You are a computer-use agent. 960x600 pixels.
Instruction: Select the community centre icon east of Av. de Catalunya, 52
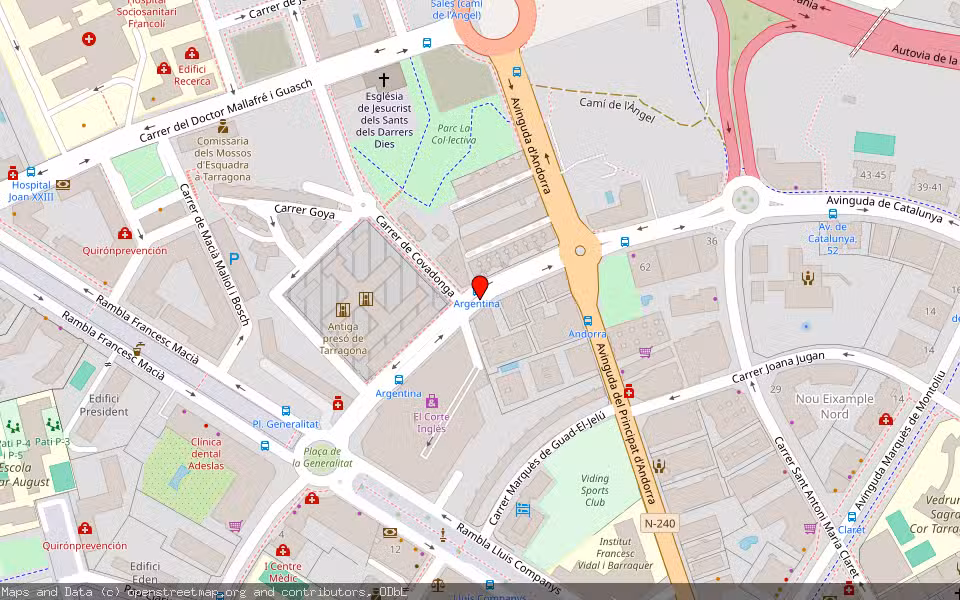coord(808,279)
